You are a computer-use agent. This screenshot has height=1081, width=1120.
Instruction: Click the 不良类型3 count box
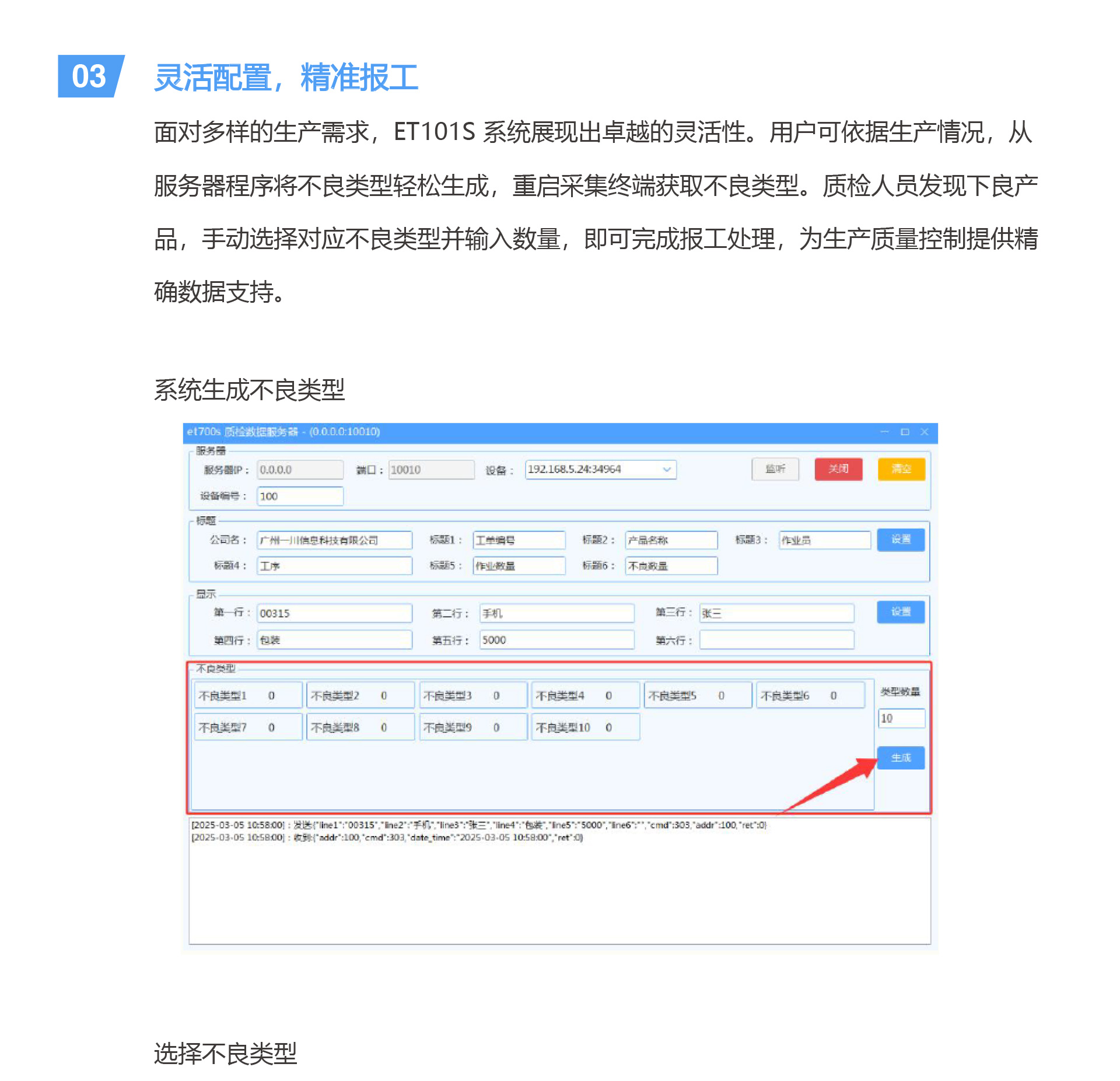[474, 695]
